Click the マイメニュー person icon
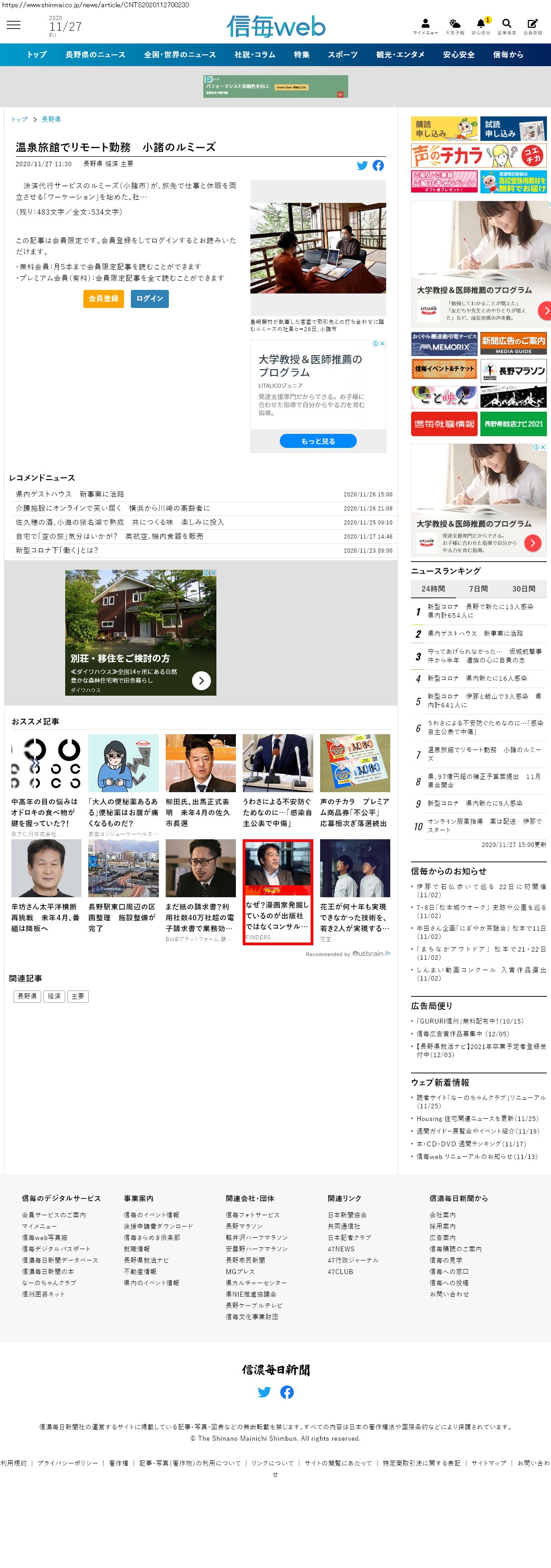This screenshot has width=551, height=1568. (x=425, y=24)
